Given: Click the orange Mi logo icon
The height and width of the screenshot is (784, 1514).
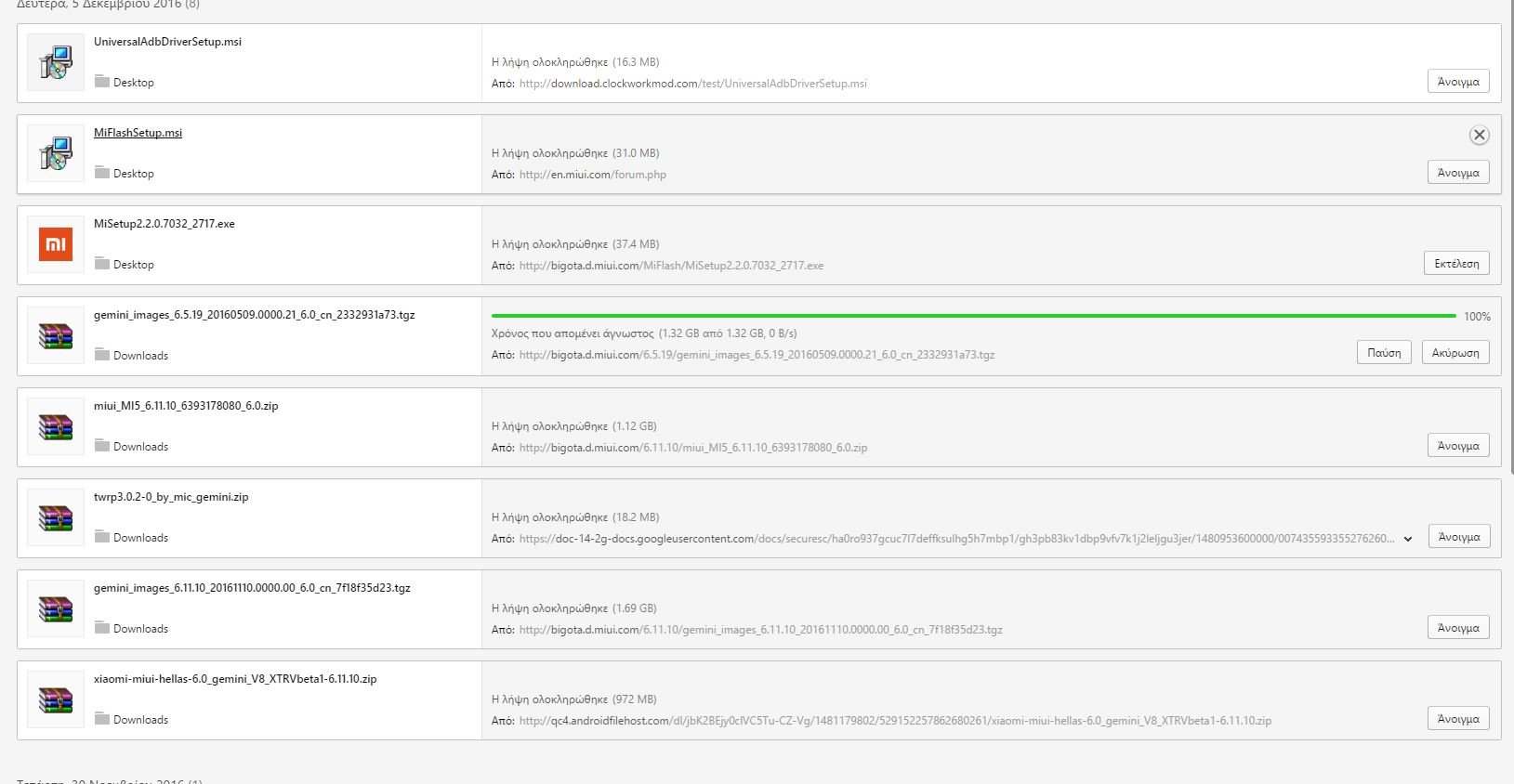Looking at the screenshot, I should coord(56,245).
